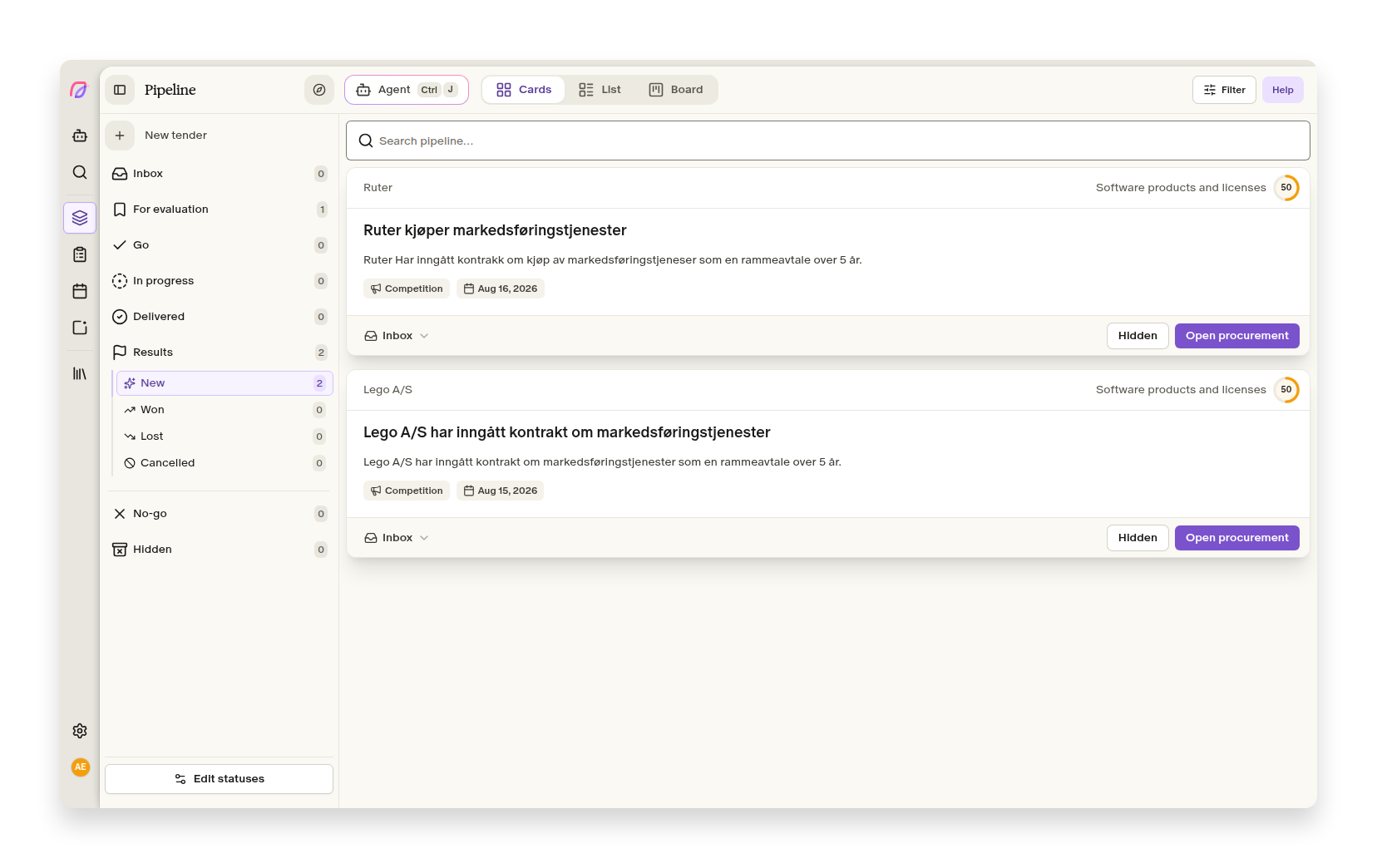Select New under Results
The width and height of the screenshot is (1377, 868).
click(225, 383)
